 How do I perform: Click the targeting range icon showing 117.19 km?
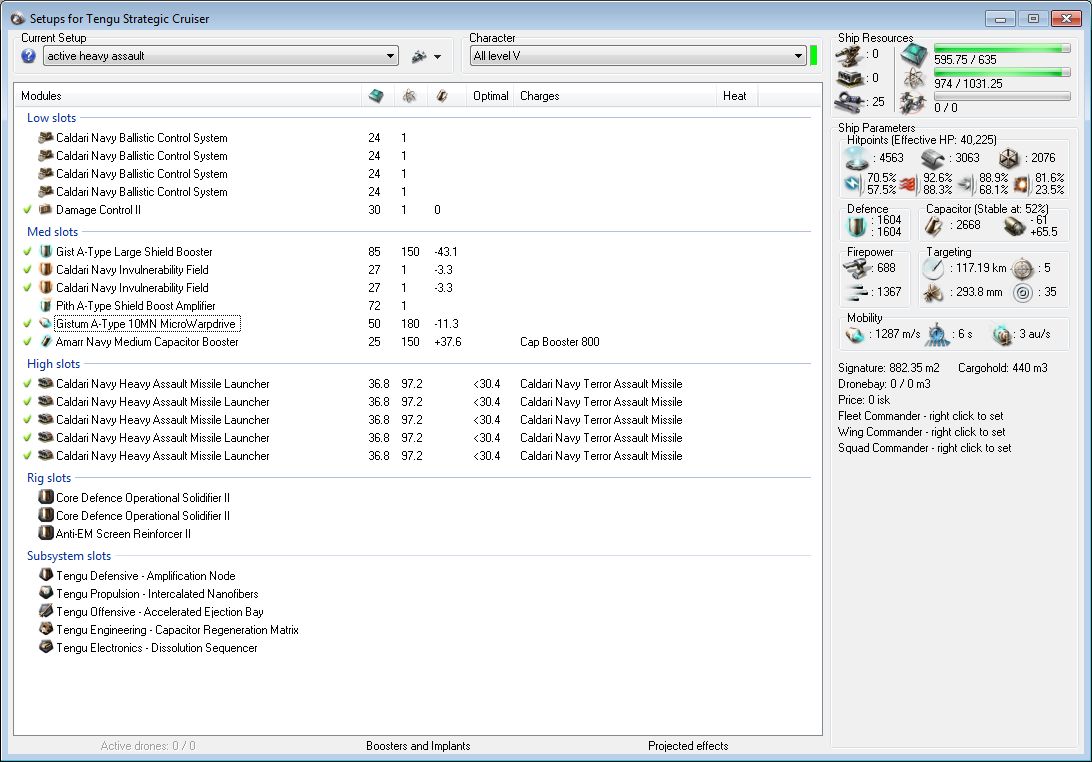[x=933, y=268]
